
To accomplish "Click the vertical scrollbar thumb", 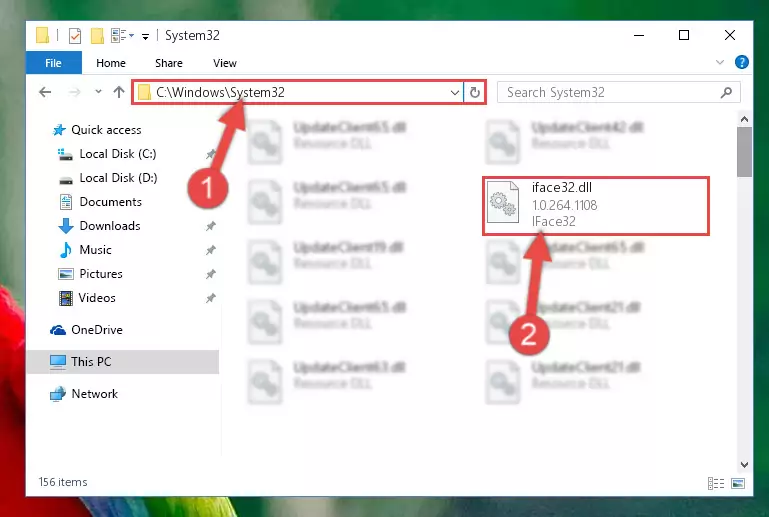I will coord(744,152).
